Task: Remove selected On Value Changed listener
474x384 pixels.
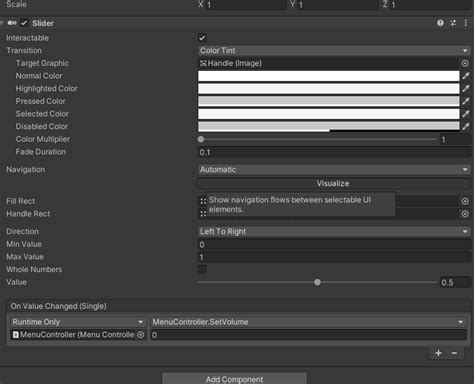Action: tap(454, 353)
